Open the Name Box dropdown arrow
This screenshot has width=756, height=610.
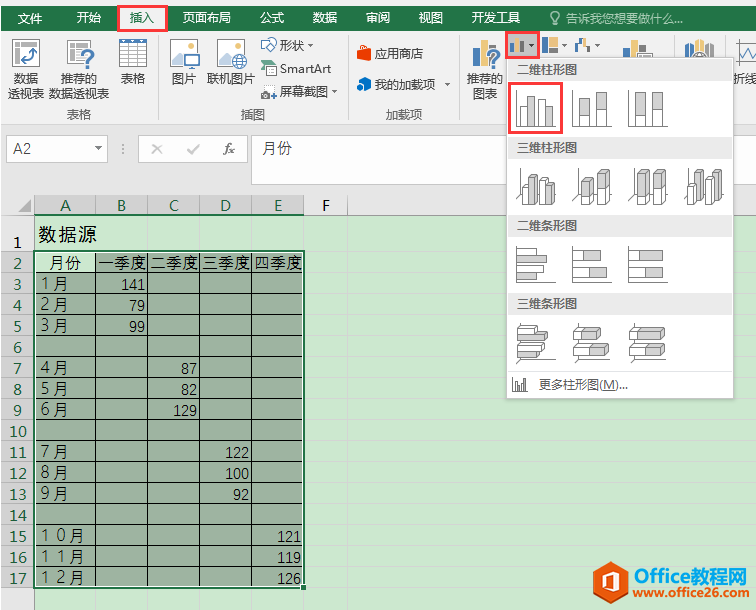coord(98,148)
